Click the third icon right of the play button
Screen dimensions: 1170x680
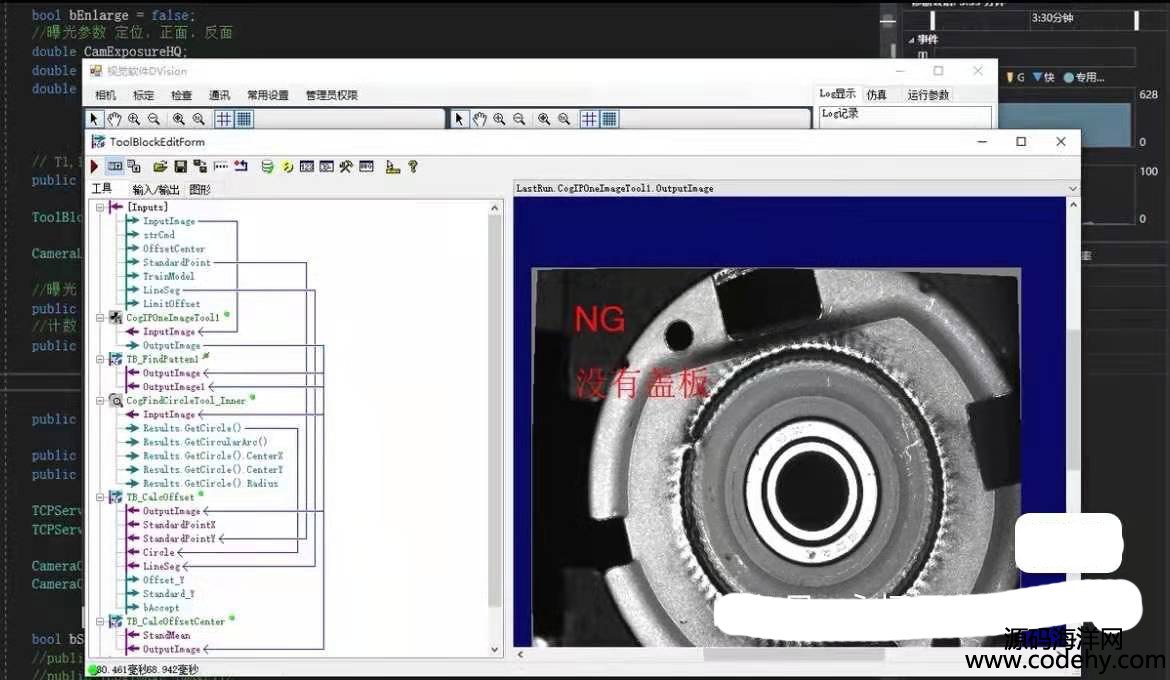pos(160,166)
